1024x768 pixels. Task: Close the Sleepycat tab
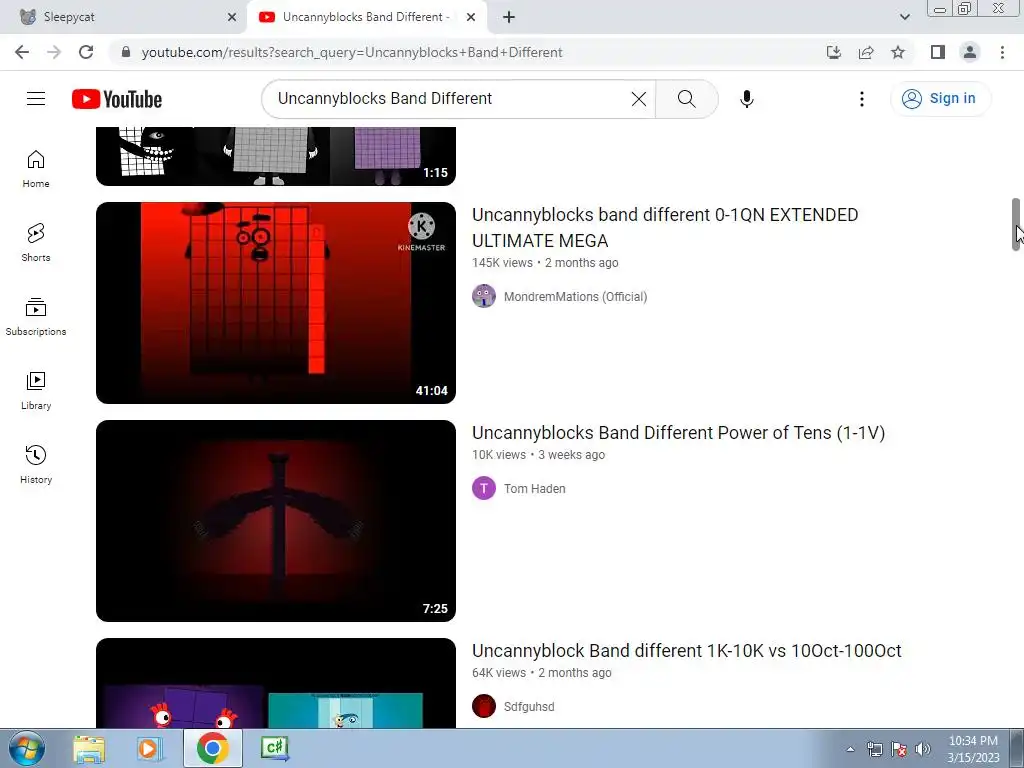(x=232, y=17)
